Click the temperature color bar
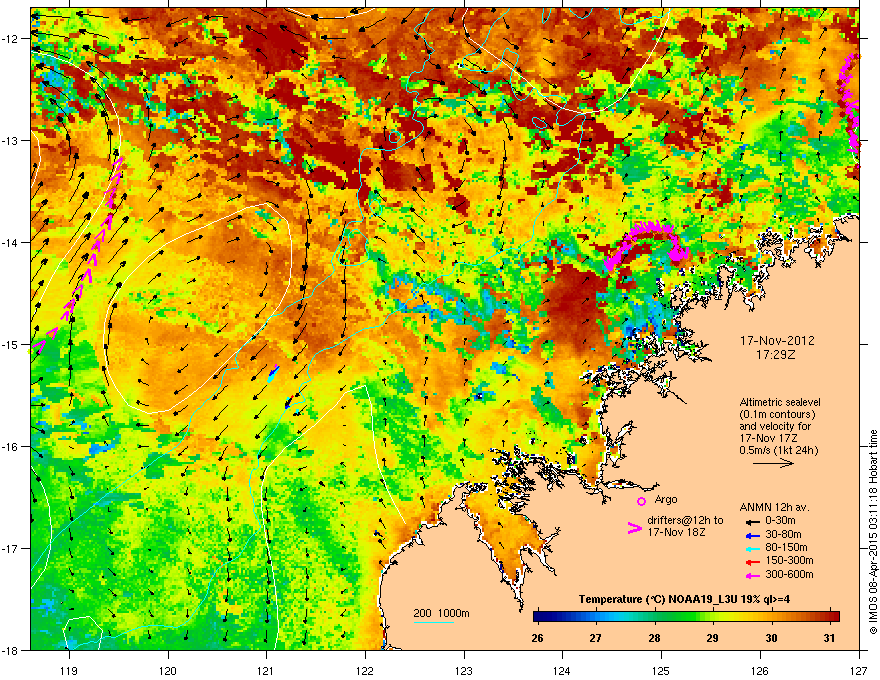The height and width of the screenshot is (680, 880). [x=686, y=617]
